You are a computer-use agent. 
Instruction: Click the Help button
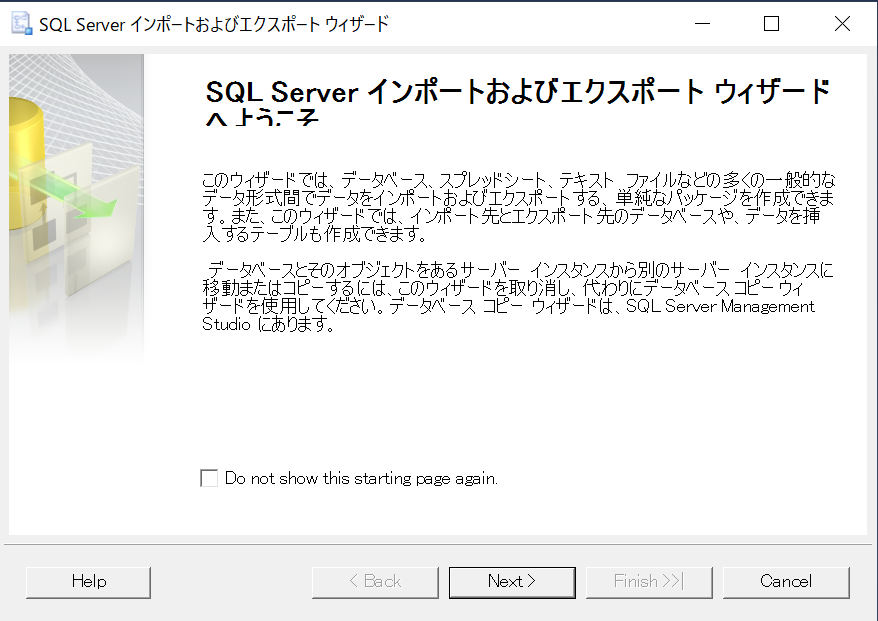click(88, 582)
